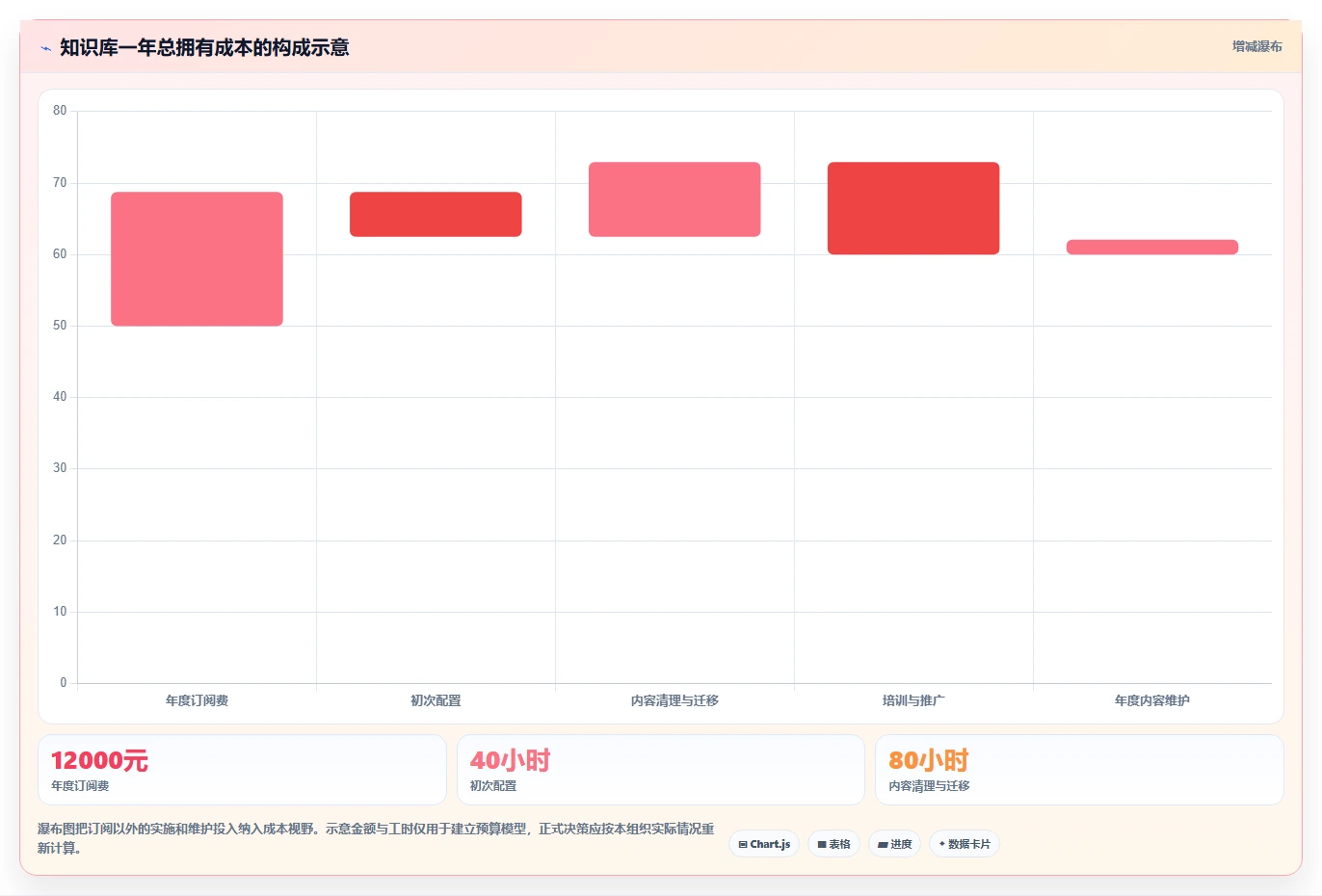Click the 年度内容维护 waterfall bar
Screen dimensions: 1322x896
(x=1152, y=247)
